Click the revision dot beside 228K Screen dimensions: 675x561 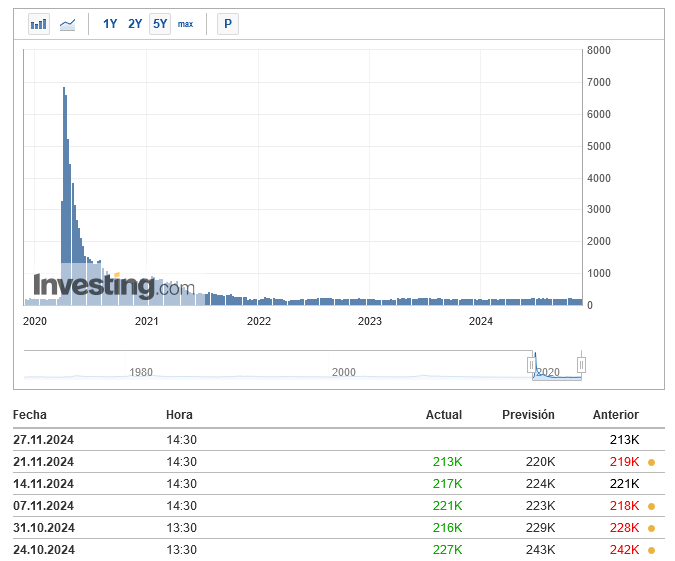651,528
